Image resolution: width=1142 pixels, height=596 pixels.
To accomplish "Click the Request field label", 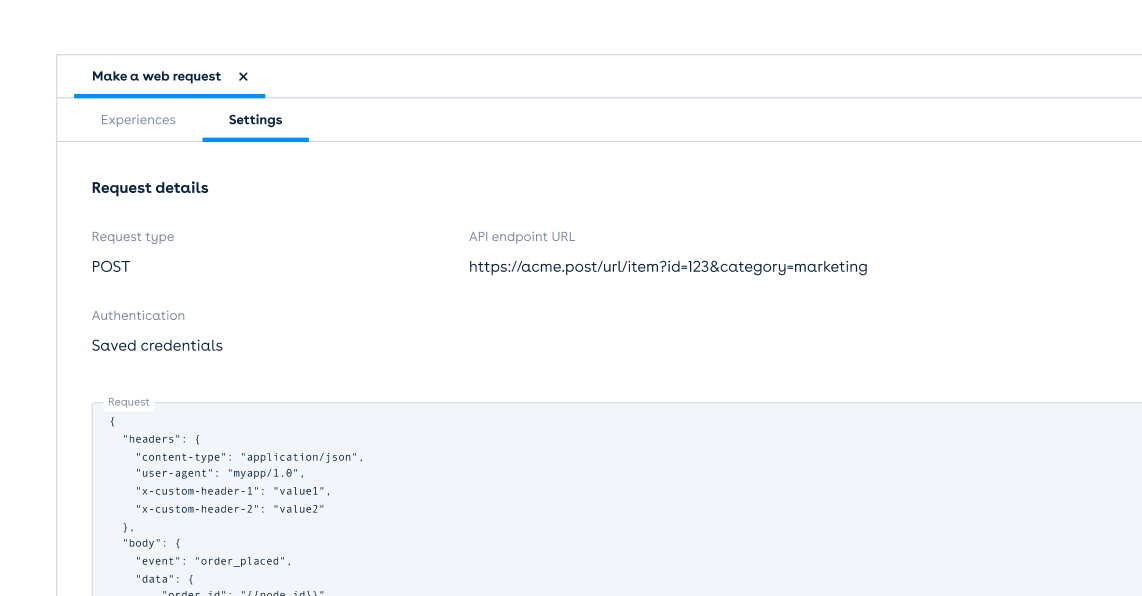I will point(130,402).
